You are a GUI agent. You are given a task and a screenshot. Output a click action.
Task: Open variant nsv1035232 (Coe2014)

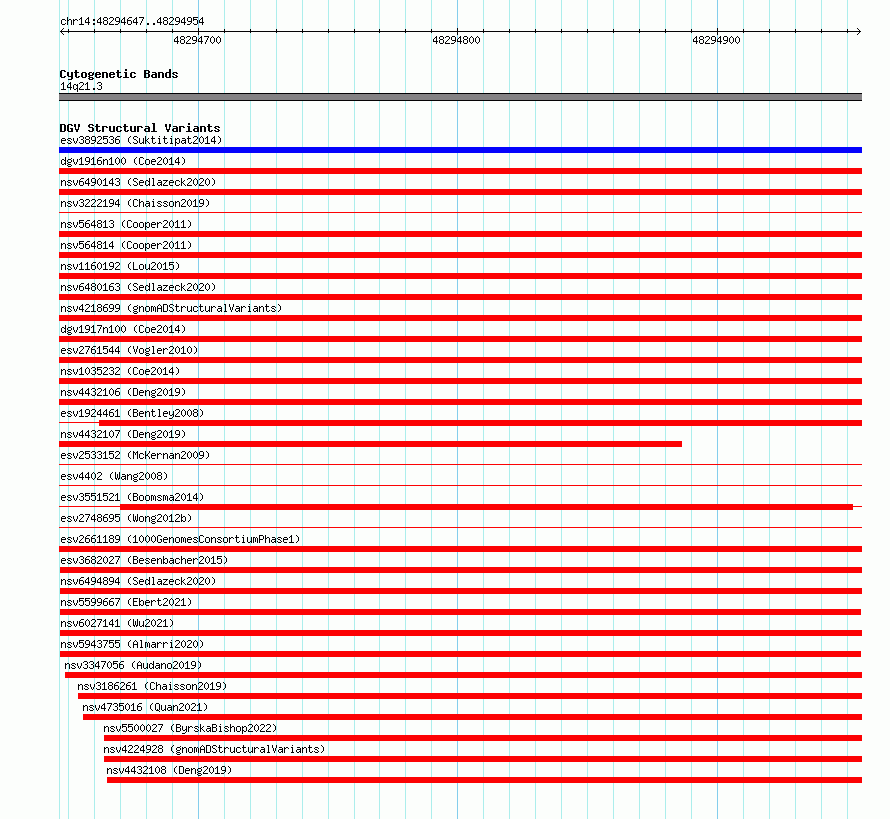(120, 371)
